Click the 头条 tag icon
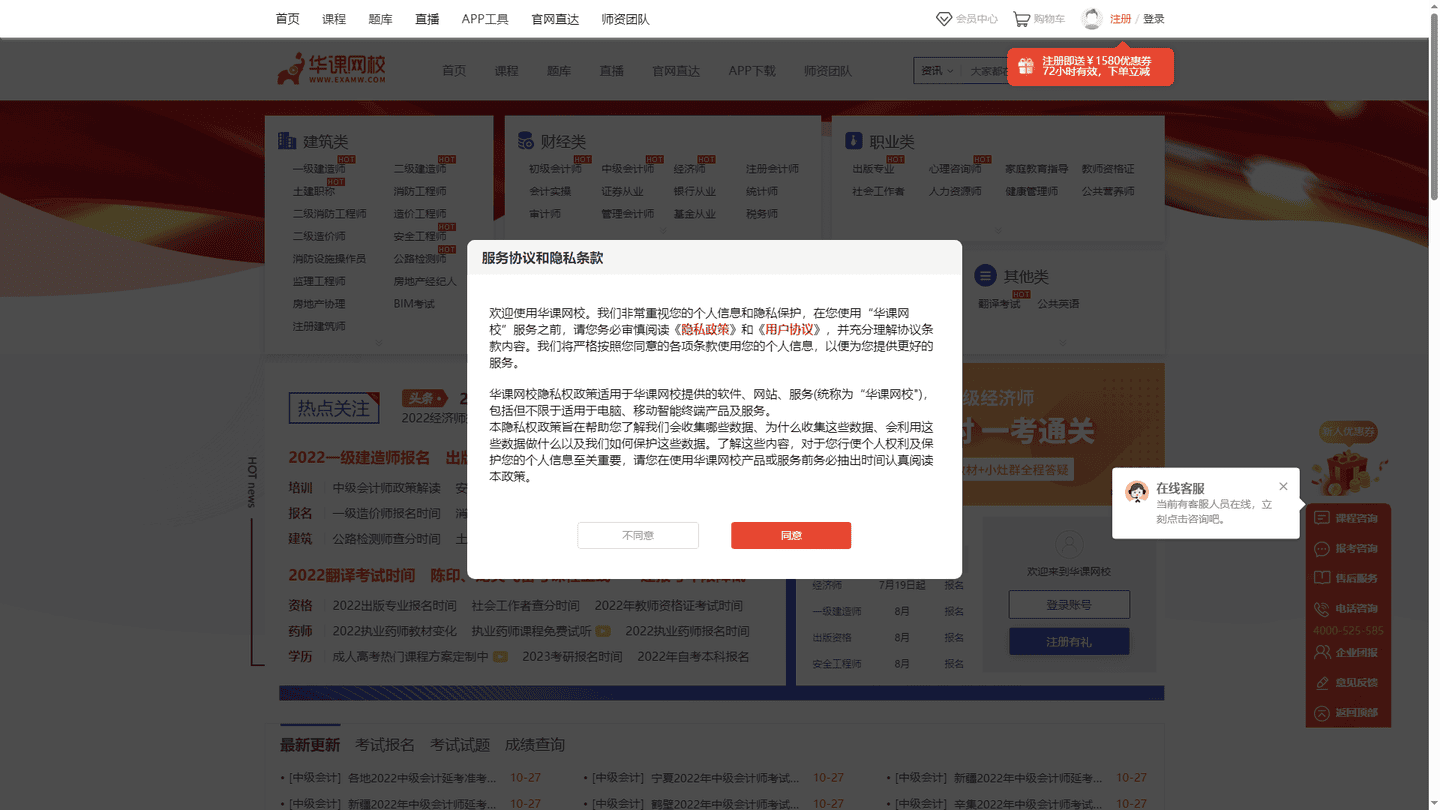Image resolution: width=1440 pixels, height=810 pixels. (424, 398)
